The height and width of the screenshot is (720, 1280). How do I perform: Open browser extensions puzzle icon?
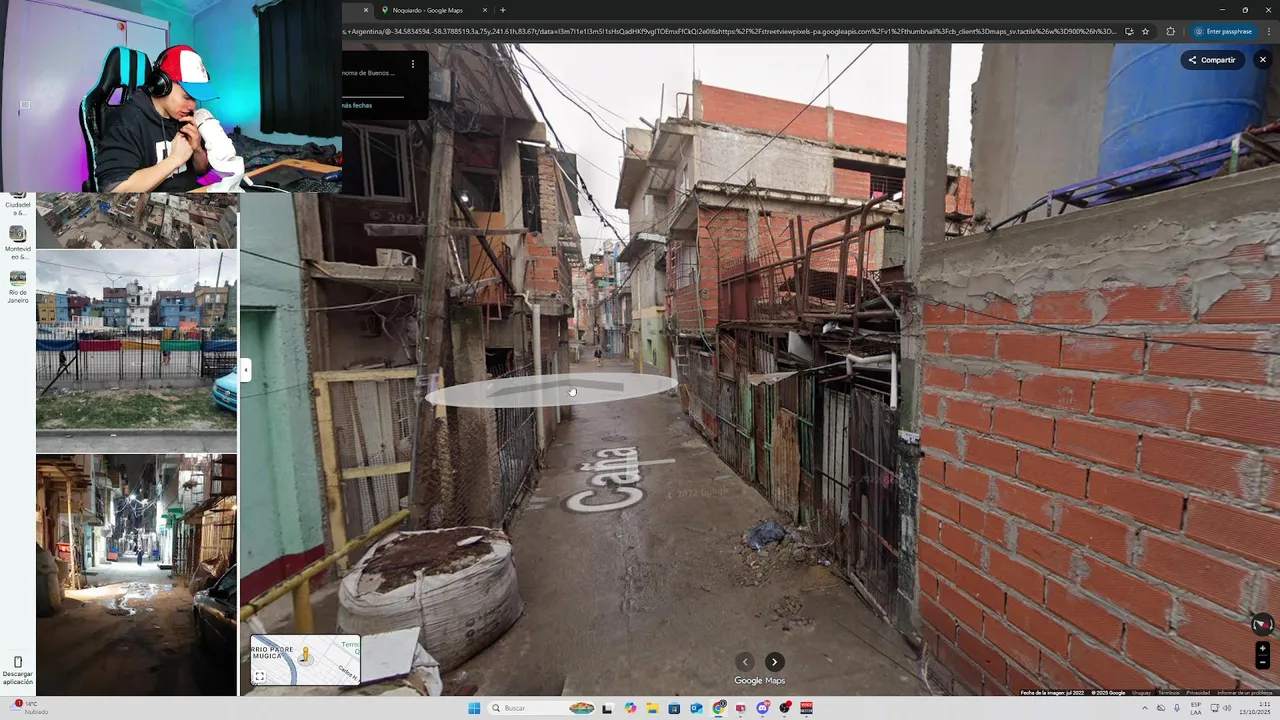tap(1171, 31)
